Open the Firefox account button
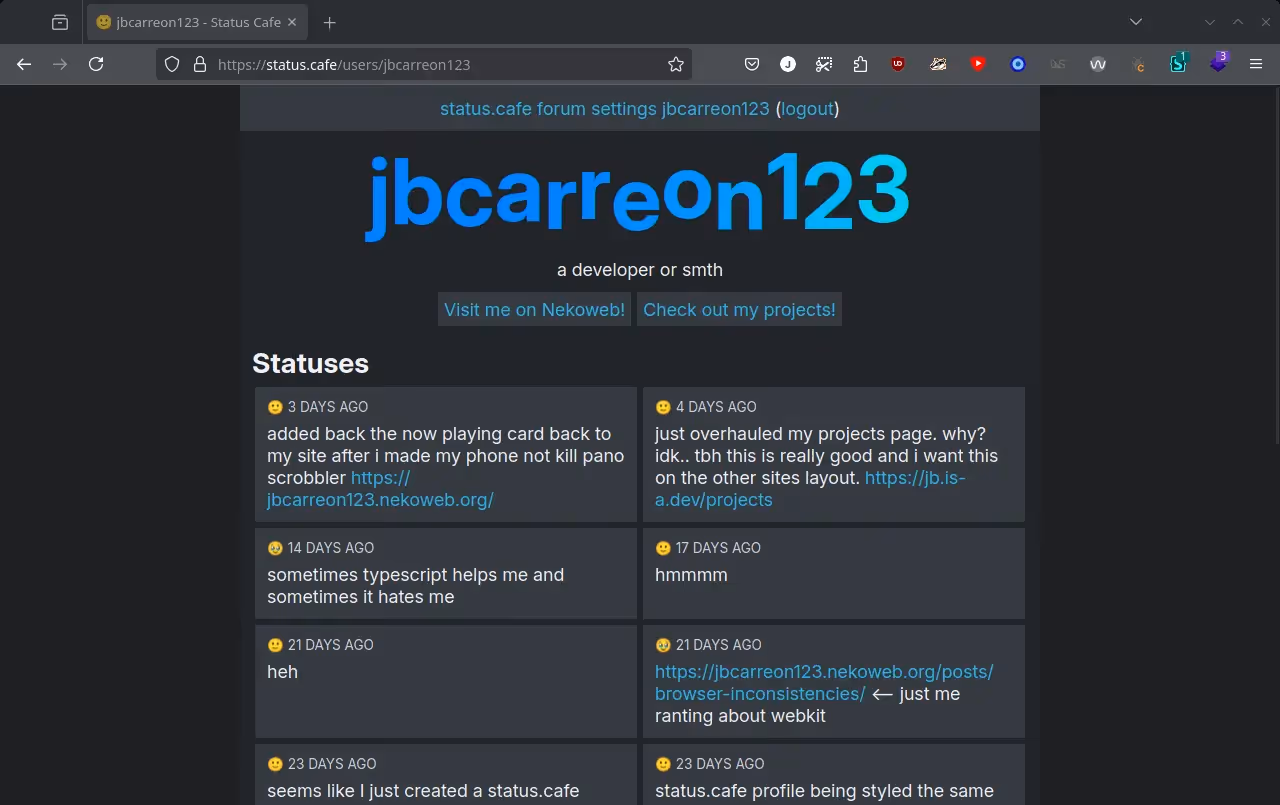The width and height of the screenshot is (1280, 805). (788, 63)
